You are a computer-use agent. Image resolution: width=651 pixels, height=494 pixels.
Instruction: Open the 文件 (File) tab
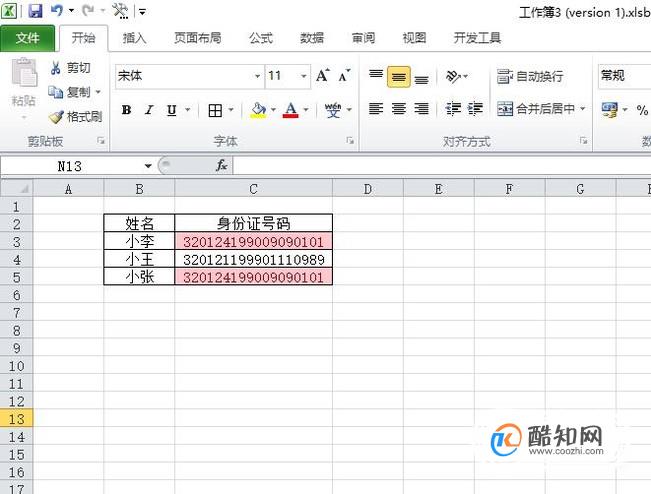coord(27,38)
